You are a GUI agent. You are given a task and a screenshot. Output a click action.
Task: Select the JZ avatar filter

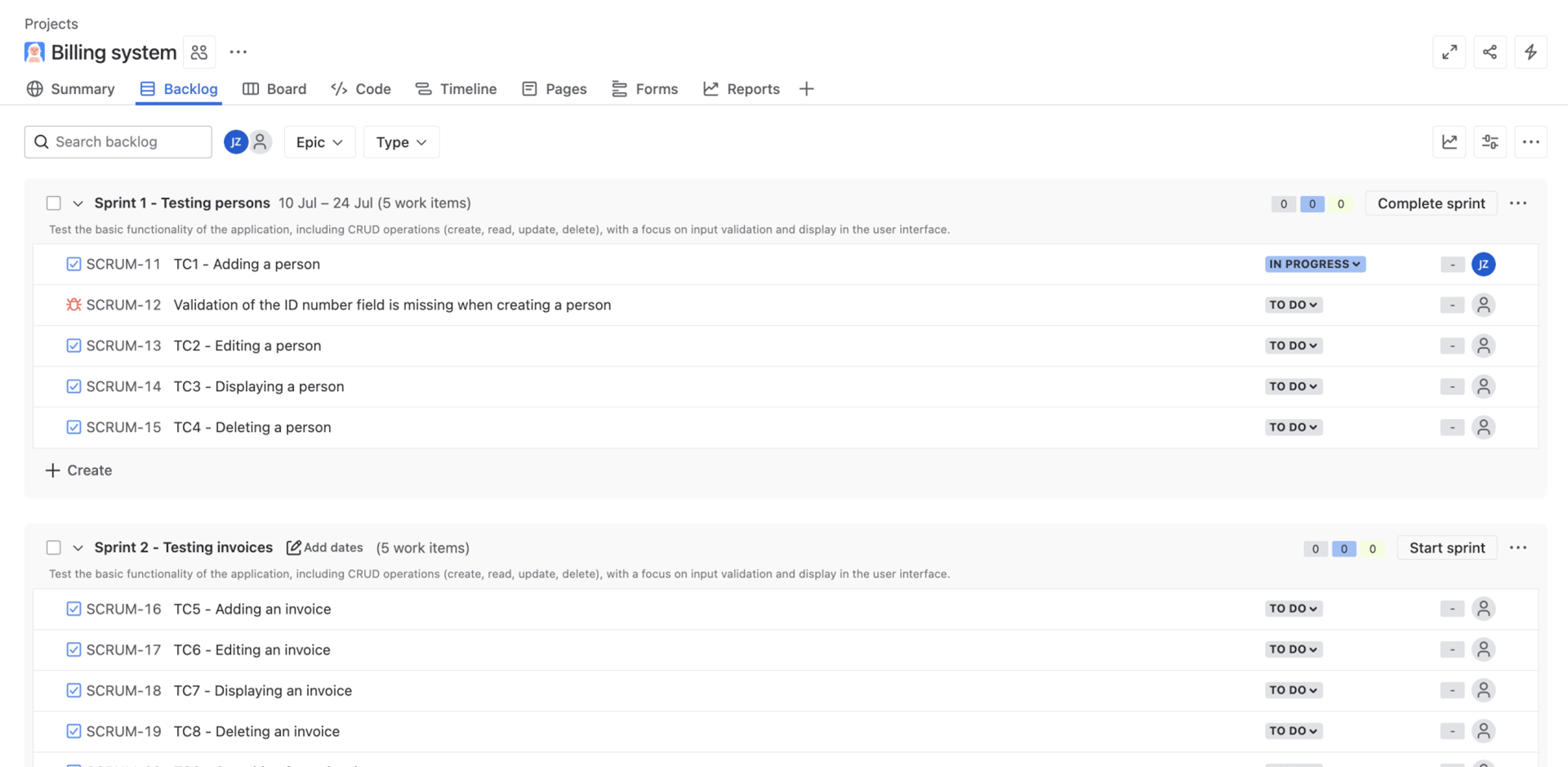[x=236, y=141]
